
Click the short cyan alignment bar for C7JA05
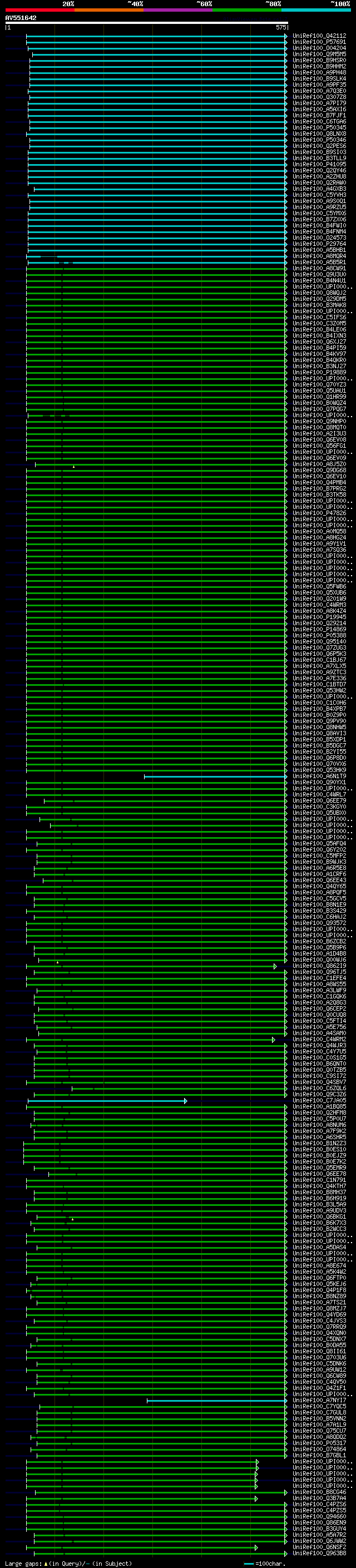(107, 1101)
